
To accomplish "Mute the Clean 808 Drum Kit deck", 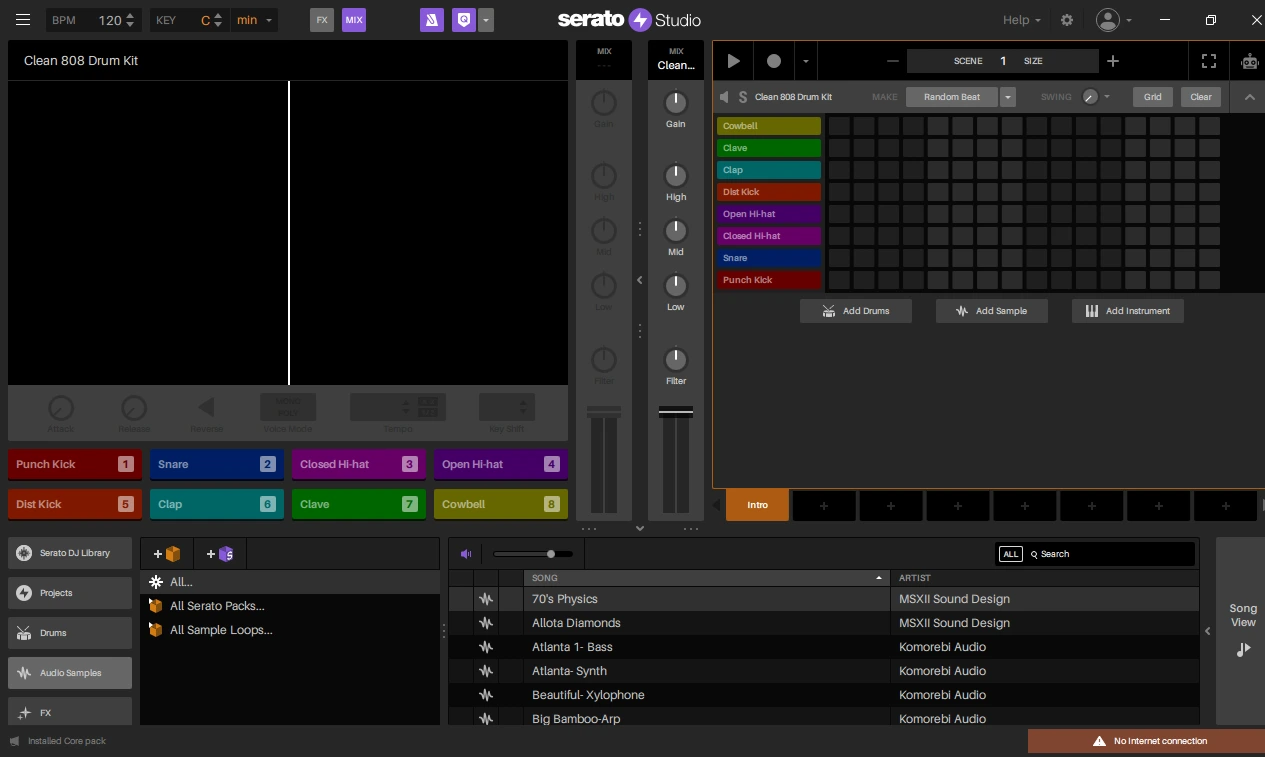I will pos(725,97).
